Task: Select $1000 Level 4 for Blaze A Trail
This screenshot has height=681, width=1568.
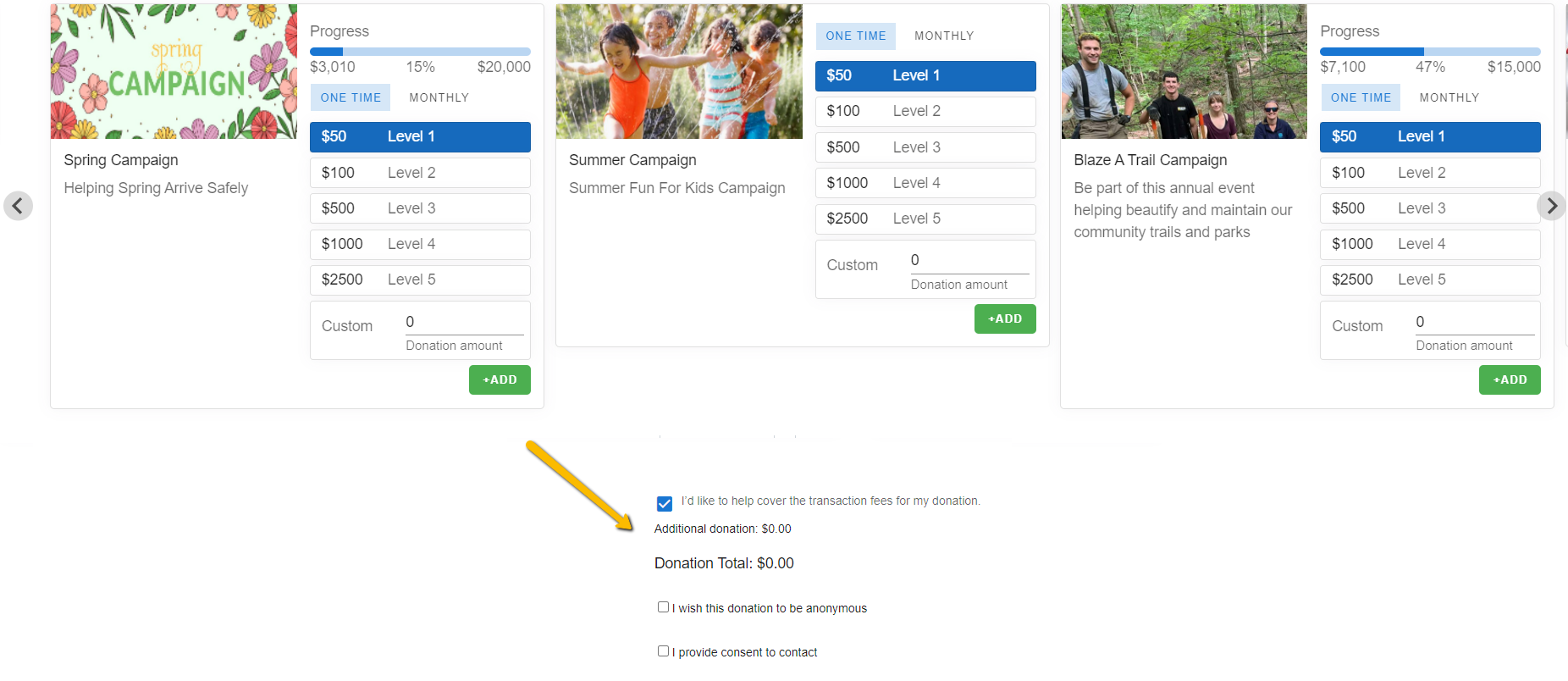Action: [1430, 244]
